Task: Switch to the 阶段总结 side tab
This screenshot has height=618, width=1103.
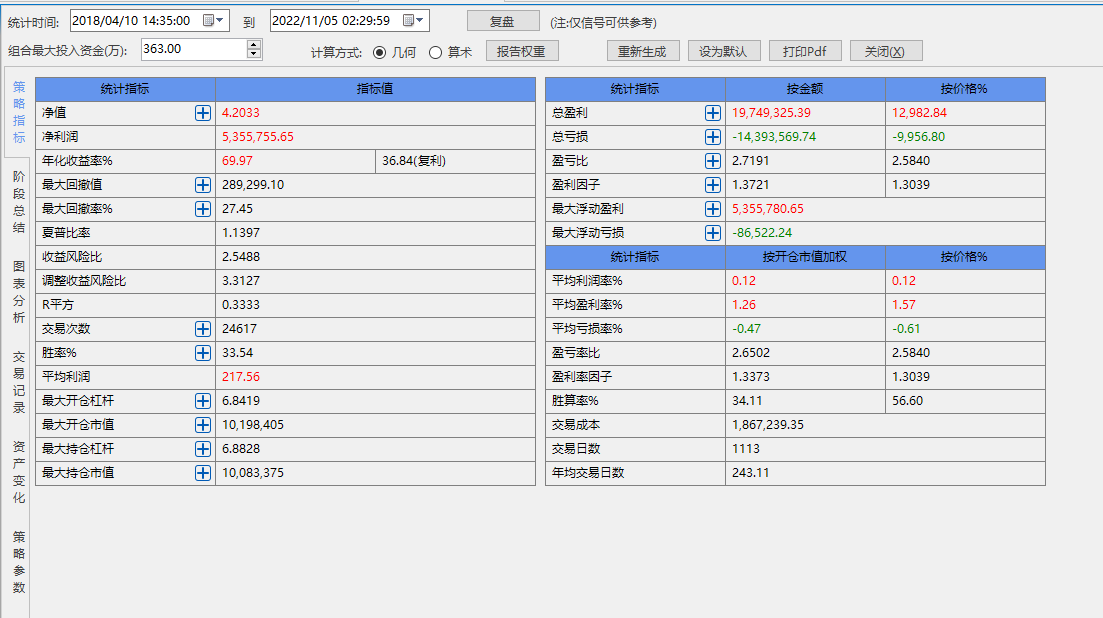Action: click(18, 201)
